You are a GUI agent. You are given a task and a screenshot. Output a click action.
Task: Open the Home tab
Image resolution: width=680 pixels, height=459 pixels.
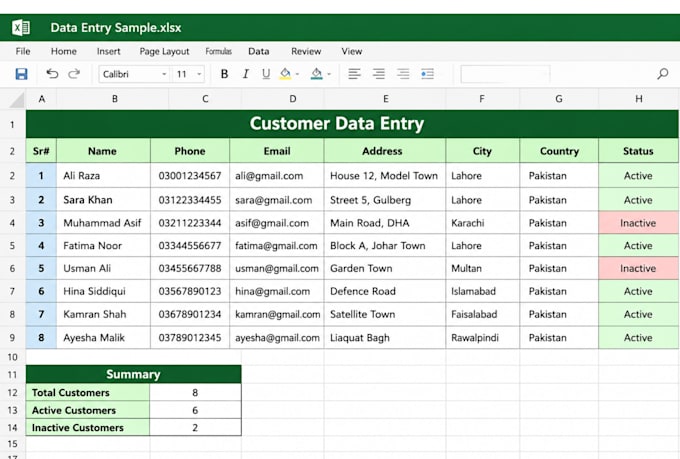click(64, 51)
